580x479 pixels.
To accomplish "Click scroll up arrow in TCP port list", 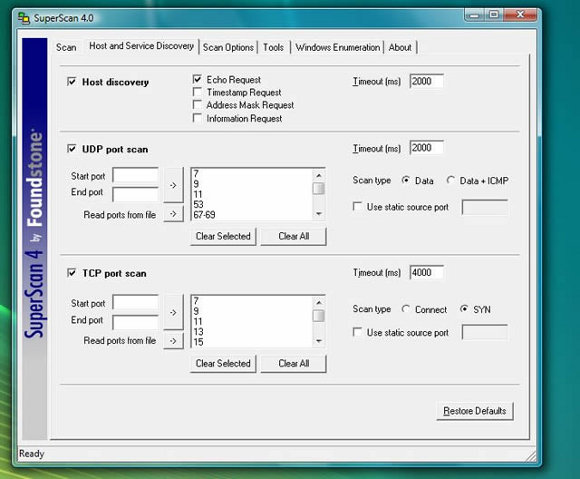I will (318, 303).
